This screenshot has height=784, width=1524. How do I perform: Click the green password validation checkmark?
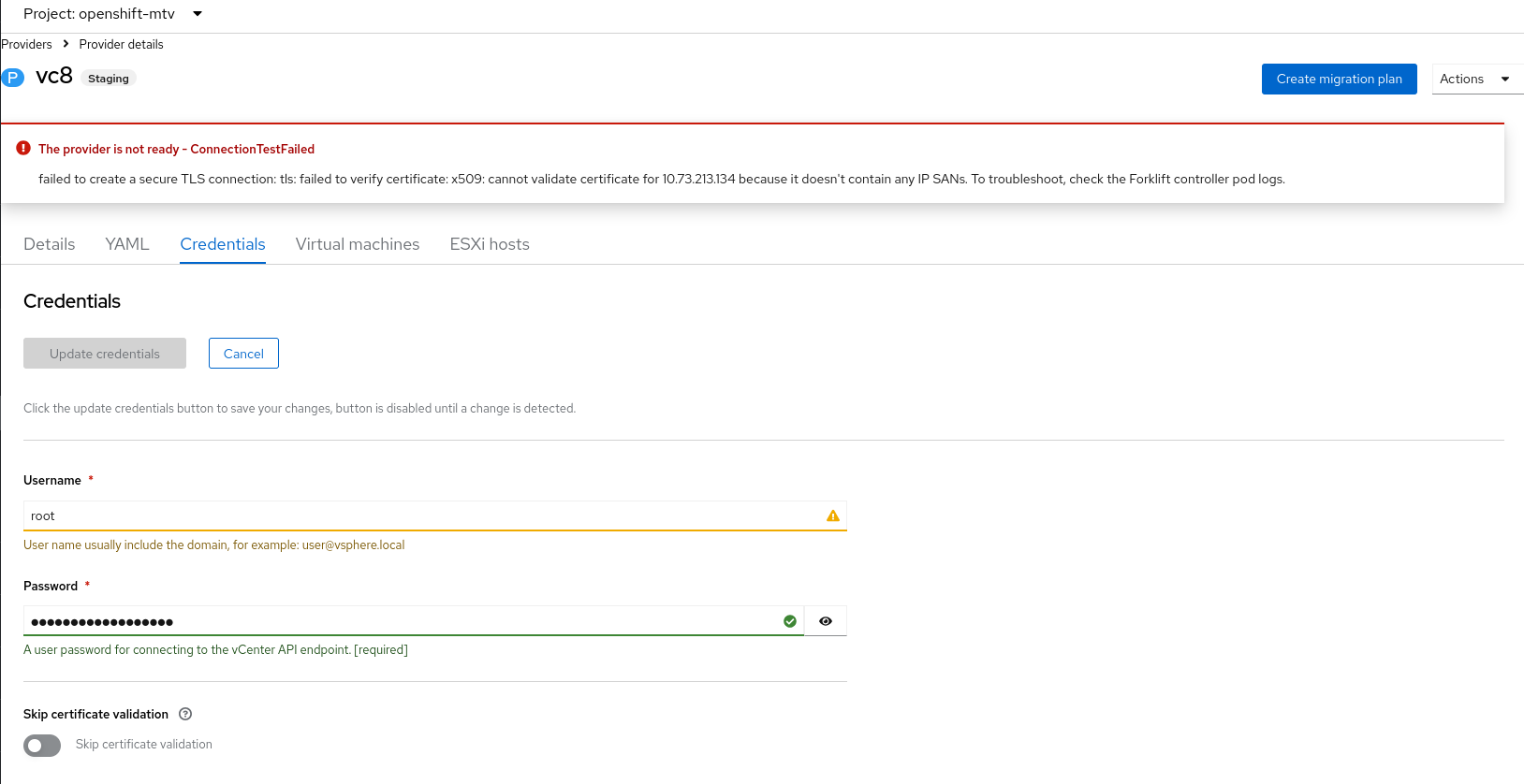tap(790, 621)
